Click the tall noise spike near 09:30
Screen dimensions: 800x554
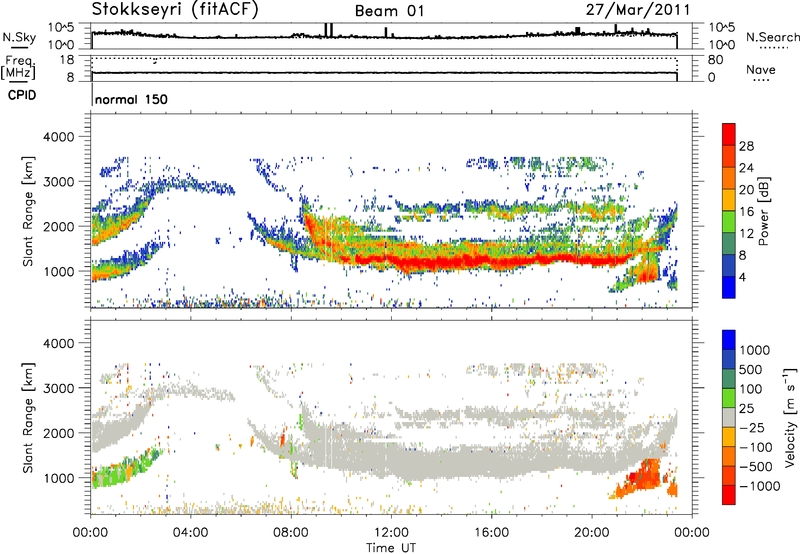(328, 30)
